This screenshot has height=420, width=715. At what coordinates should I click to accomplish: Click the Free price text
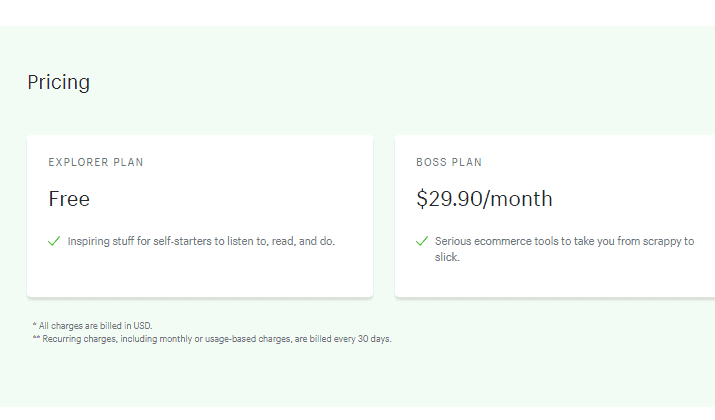69,199
